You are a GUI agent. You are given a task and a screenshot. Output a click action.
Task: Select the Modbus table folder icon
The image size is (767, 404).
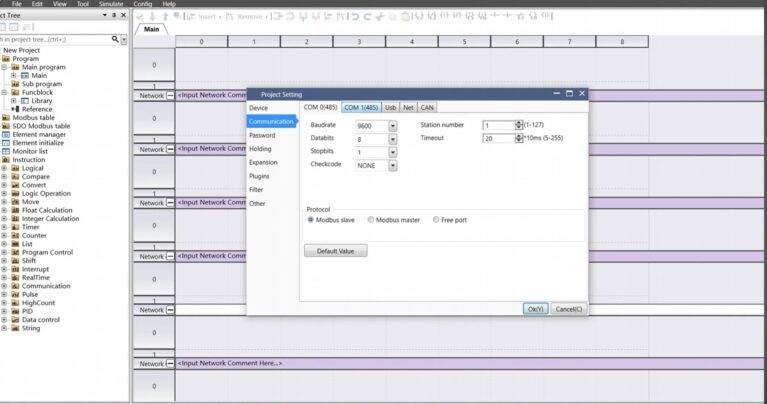[6, 117]
